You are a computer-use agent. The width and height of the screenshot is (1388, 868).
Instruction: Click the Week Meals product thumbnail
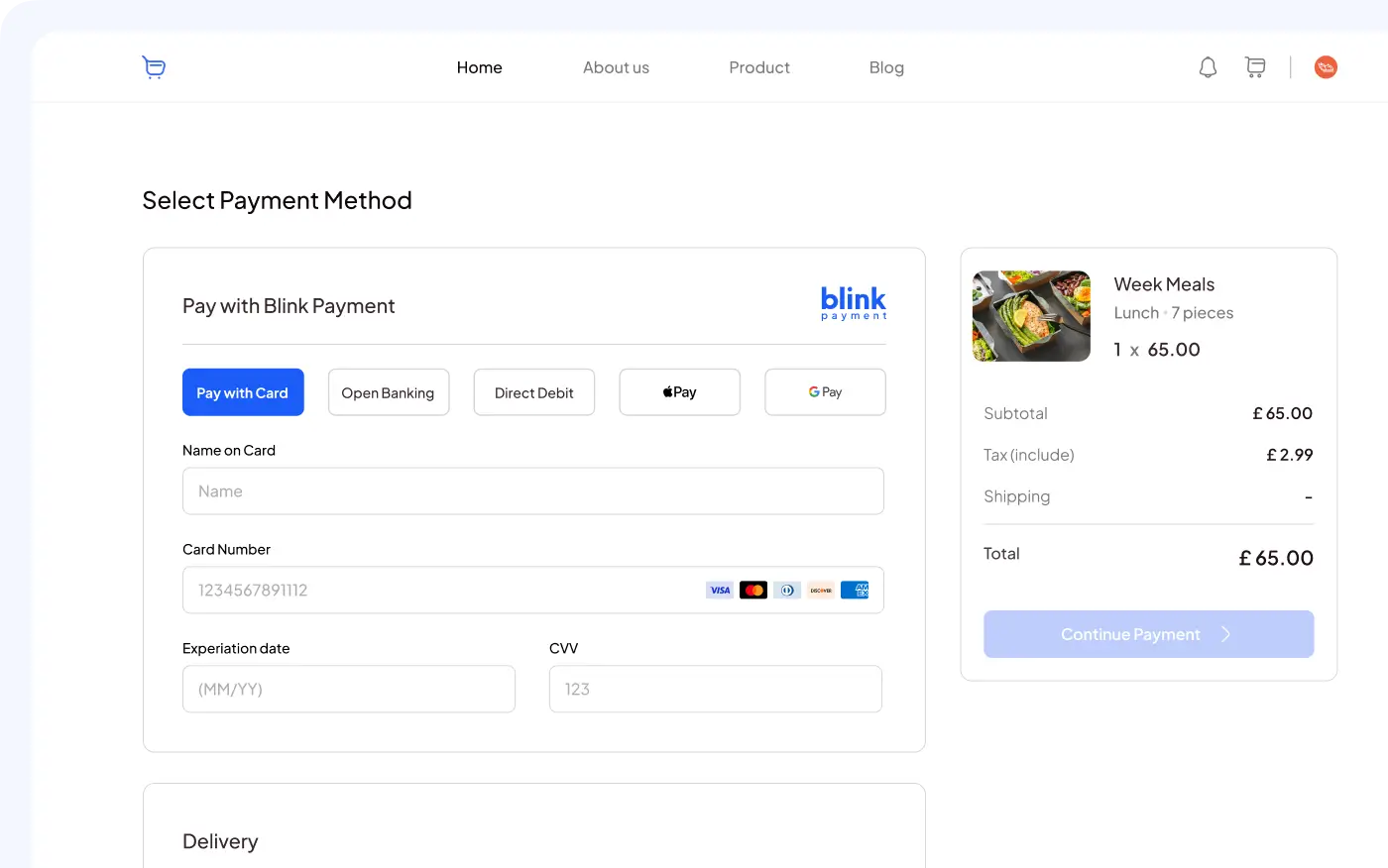(1032, 316)
